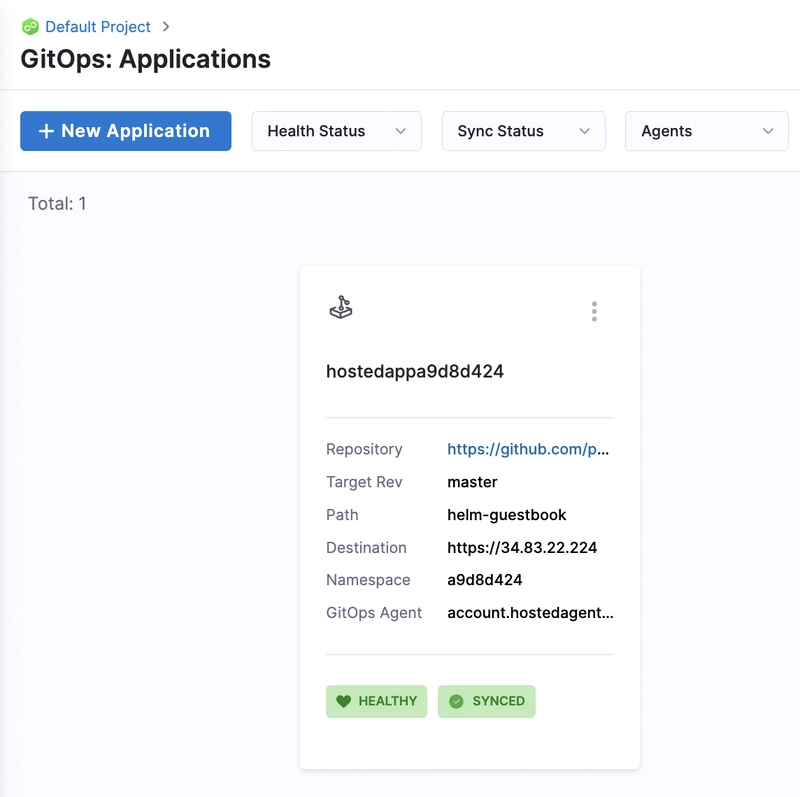800x797 pixels.
Task: Click the SYNCED status badge
Action: tap(487, 702)
